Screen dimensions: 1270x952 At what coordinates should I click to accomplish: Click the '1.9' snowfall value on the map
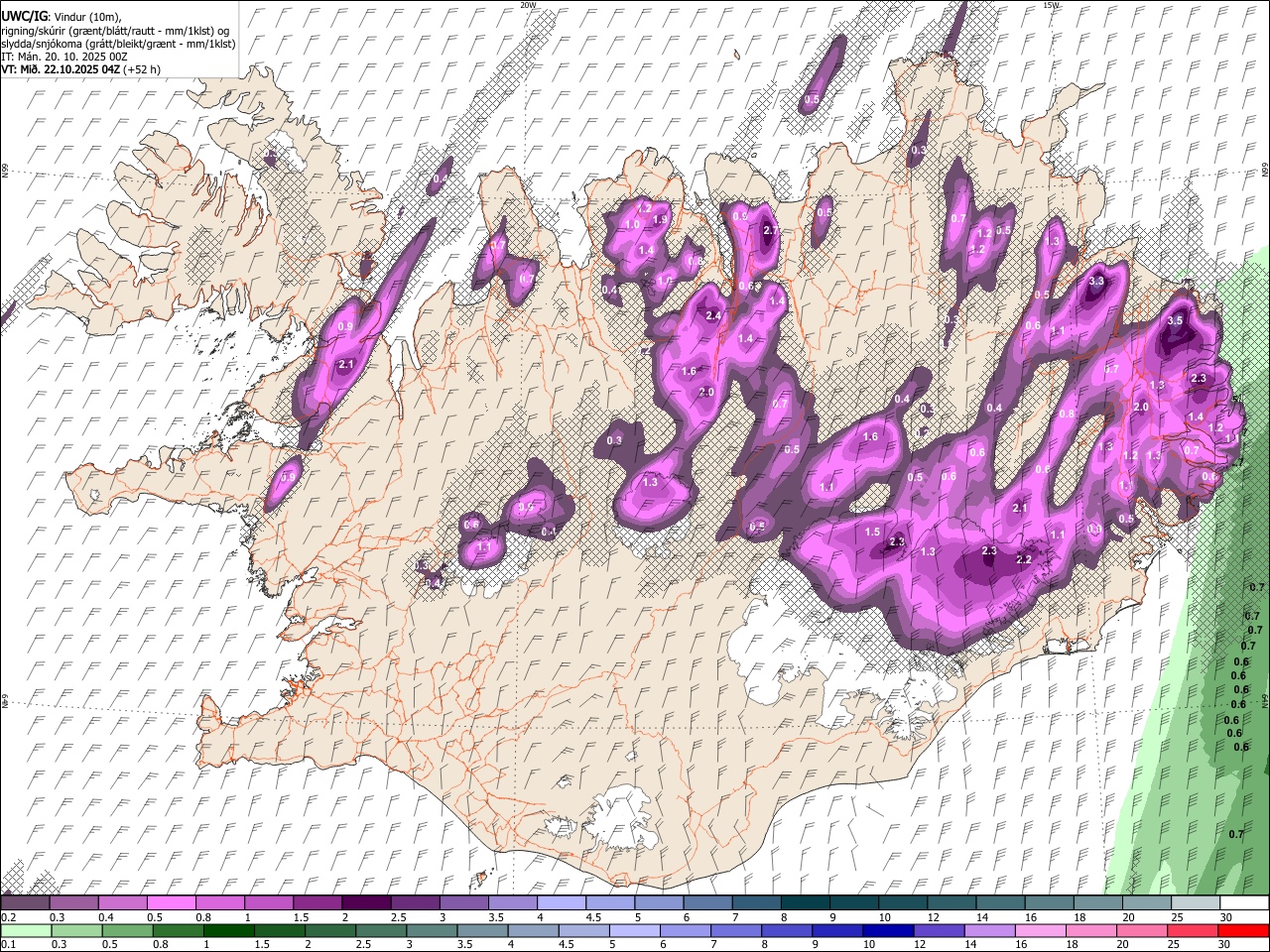(x=659, y=219)
